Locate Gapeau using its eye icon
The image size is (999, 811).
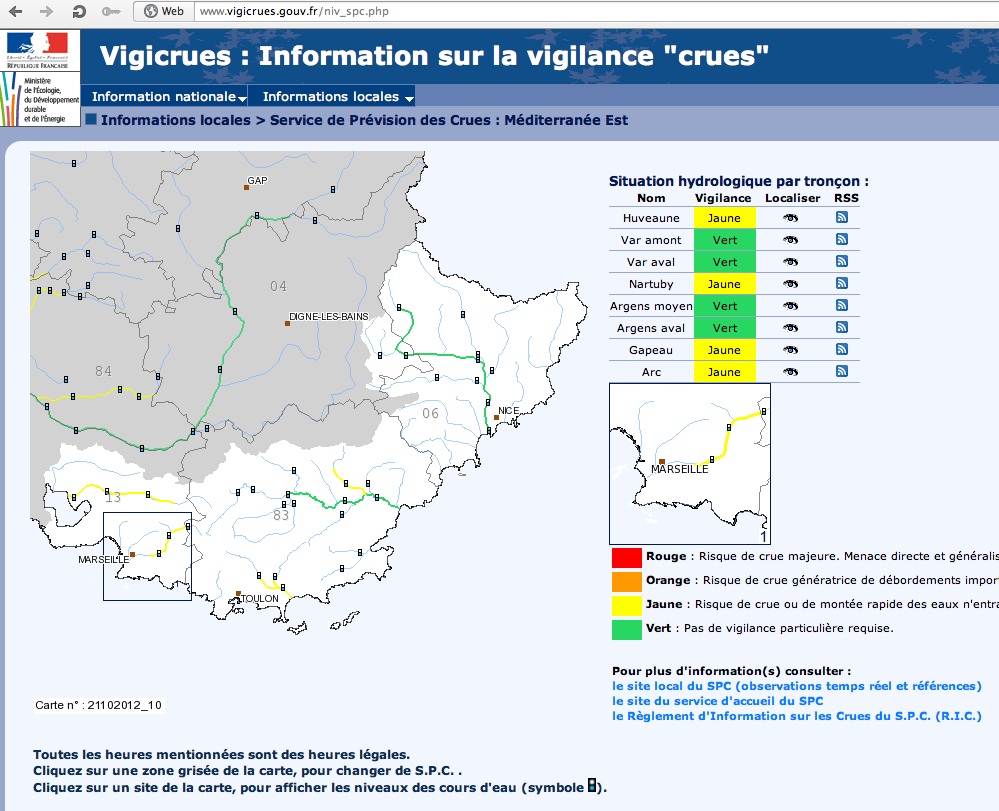[791, 350]
